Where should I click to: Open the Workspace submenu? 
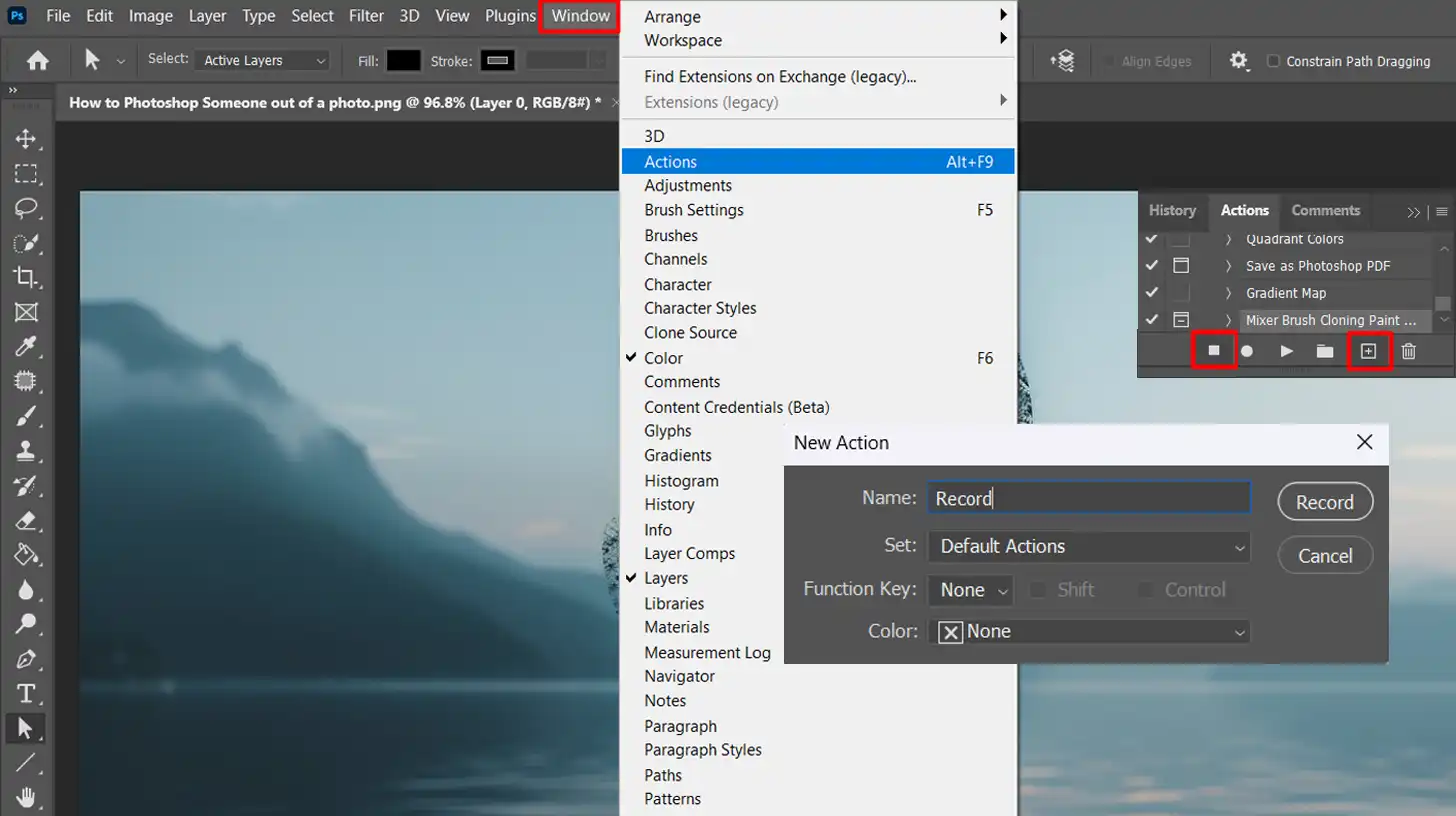818,41
